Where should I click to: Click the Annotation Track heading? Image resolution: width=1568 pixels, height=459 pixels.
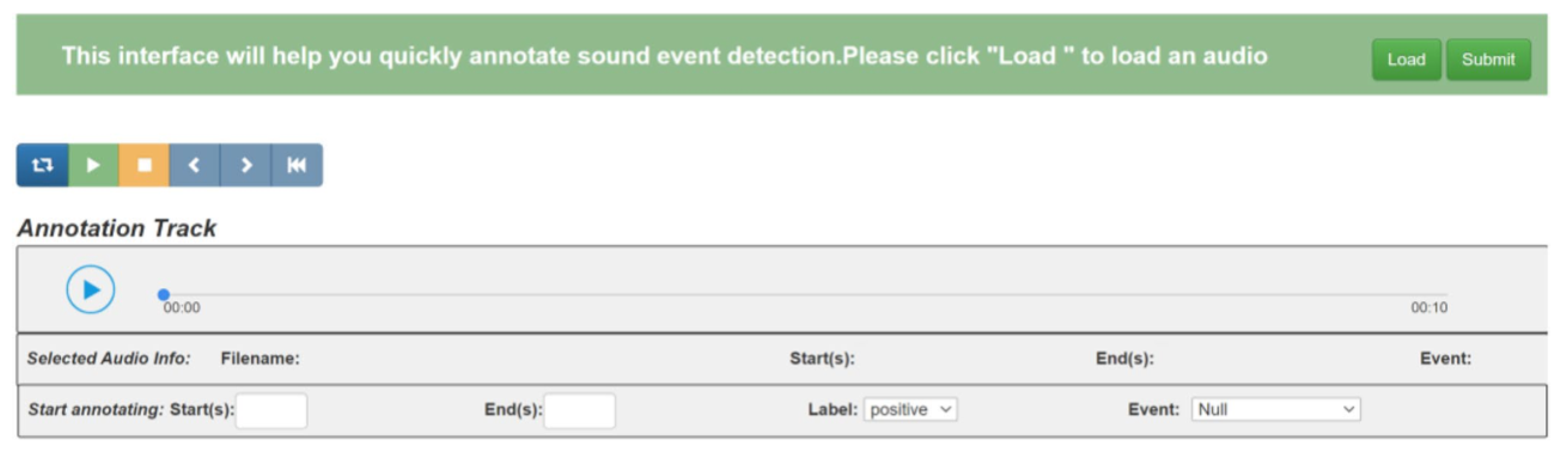(x=117, y=228)
